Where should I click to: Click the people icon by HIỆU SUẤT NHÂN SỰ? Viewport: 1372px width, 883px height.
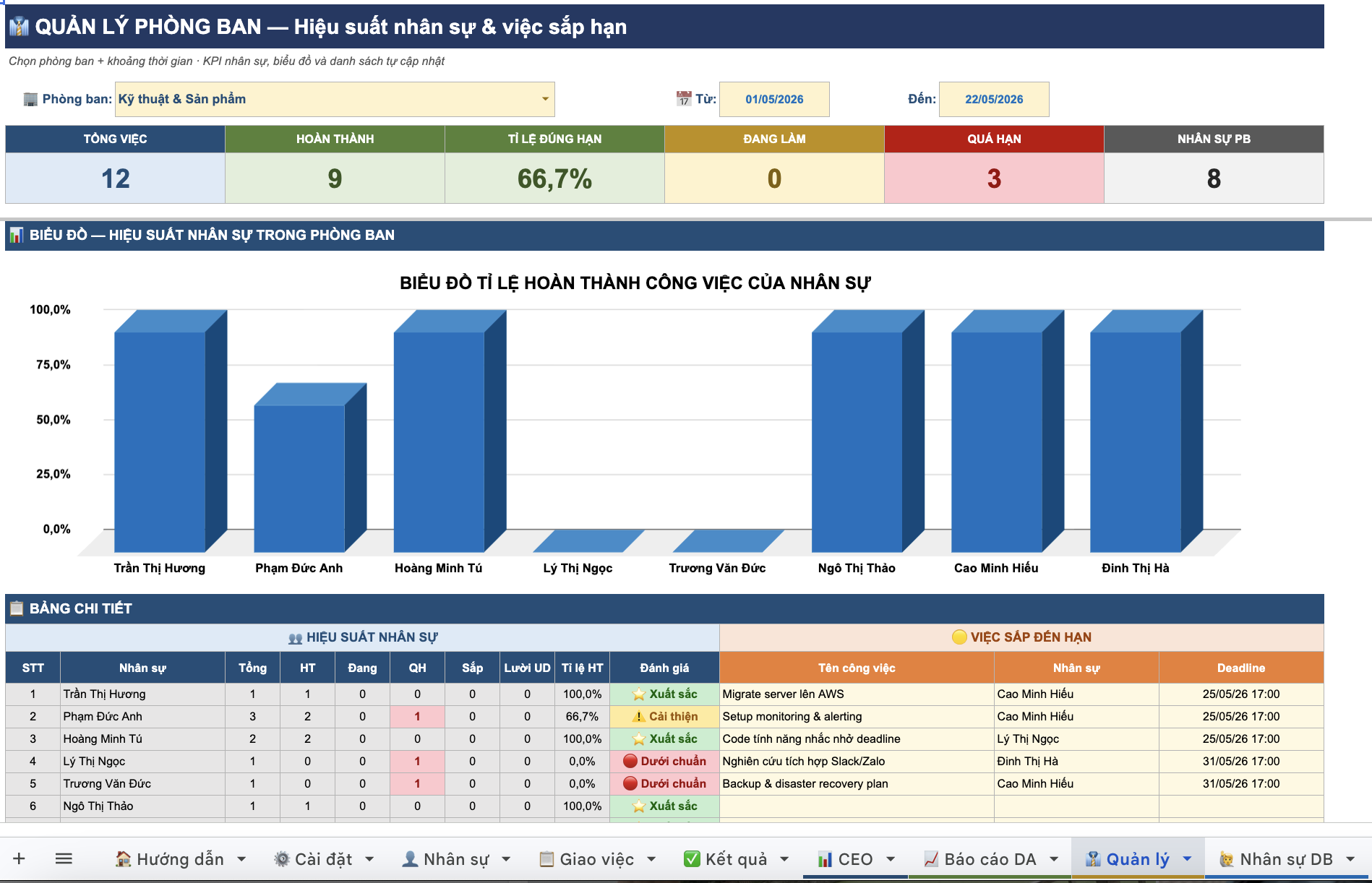pyautogui.click(x=295, y=638)
